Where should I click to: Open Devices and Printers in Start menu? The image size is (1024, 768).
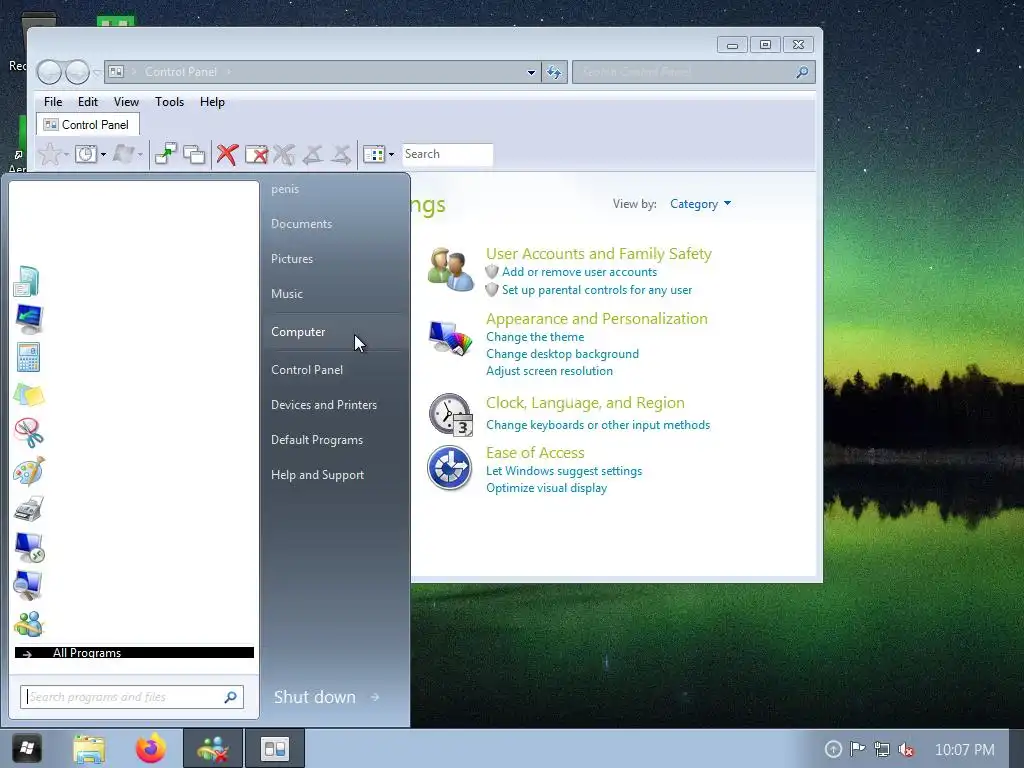(324, 405)
